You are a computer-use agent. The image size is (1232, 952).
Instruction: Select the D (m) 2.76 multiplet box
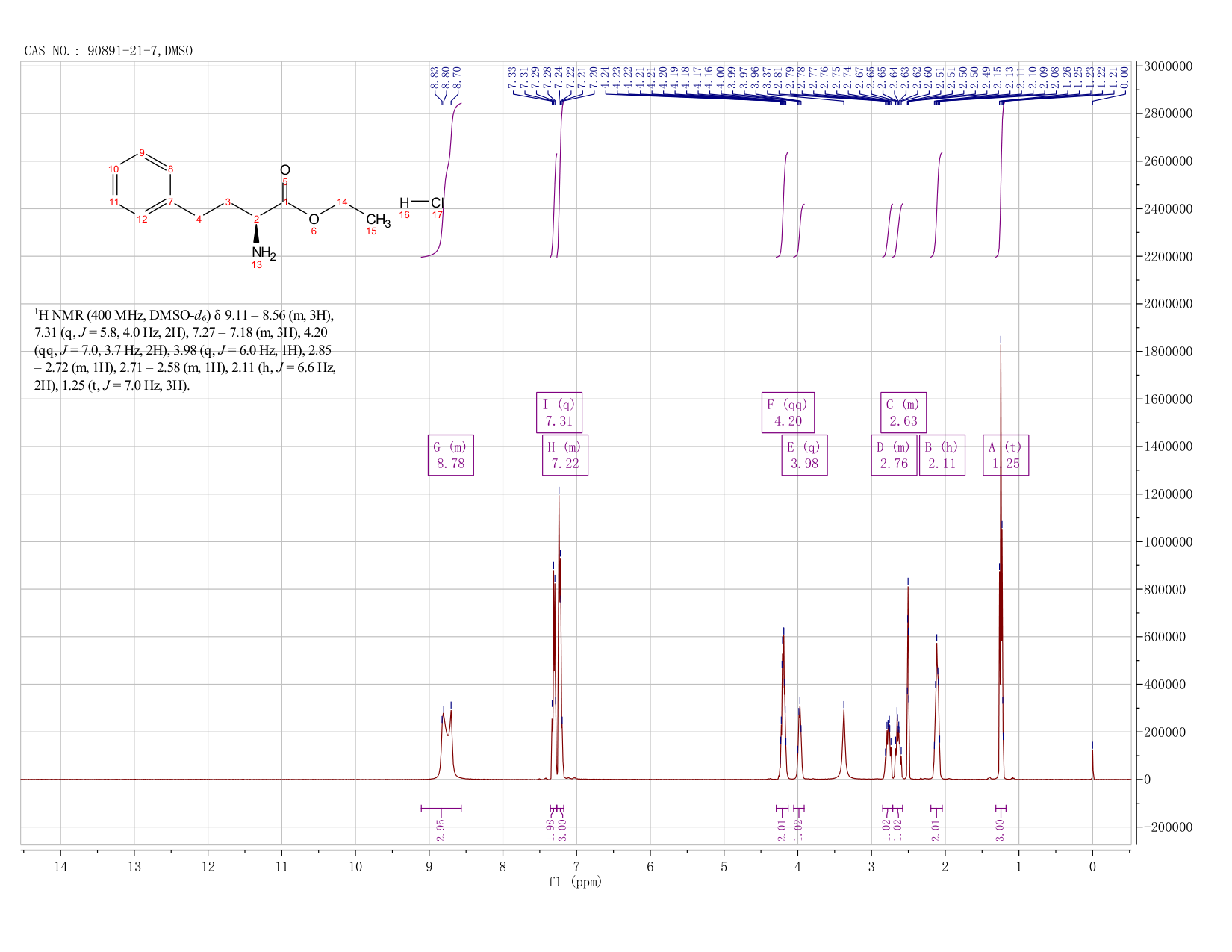[895, 455]
